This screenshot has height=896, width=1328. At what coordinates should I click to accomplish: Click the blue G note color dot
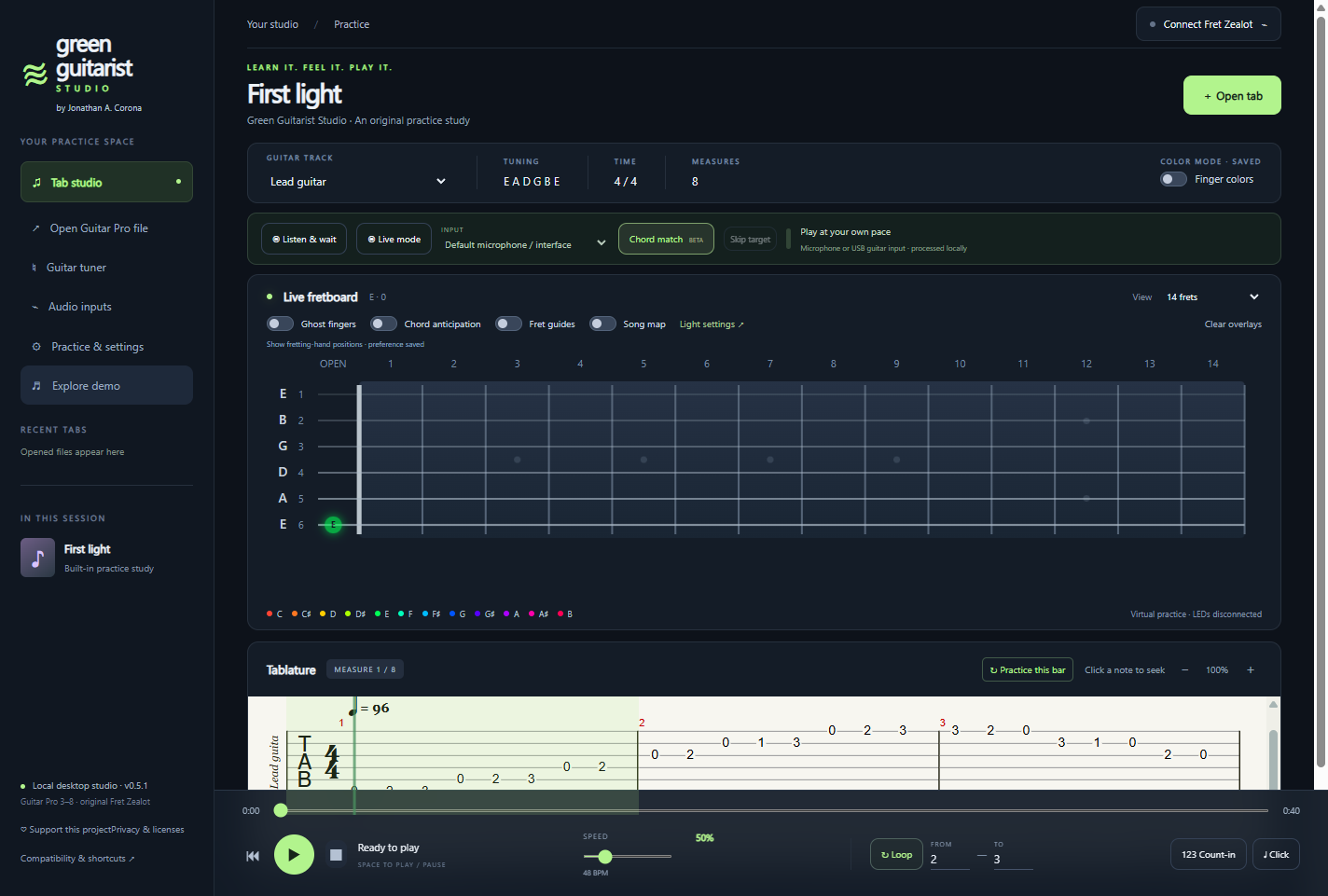(452, 613)
